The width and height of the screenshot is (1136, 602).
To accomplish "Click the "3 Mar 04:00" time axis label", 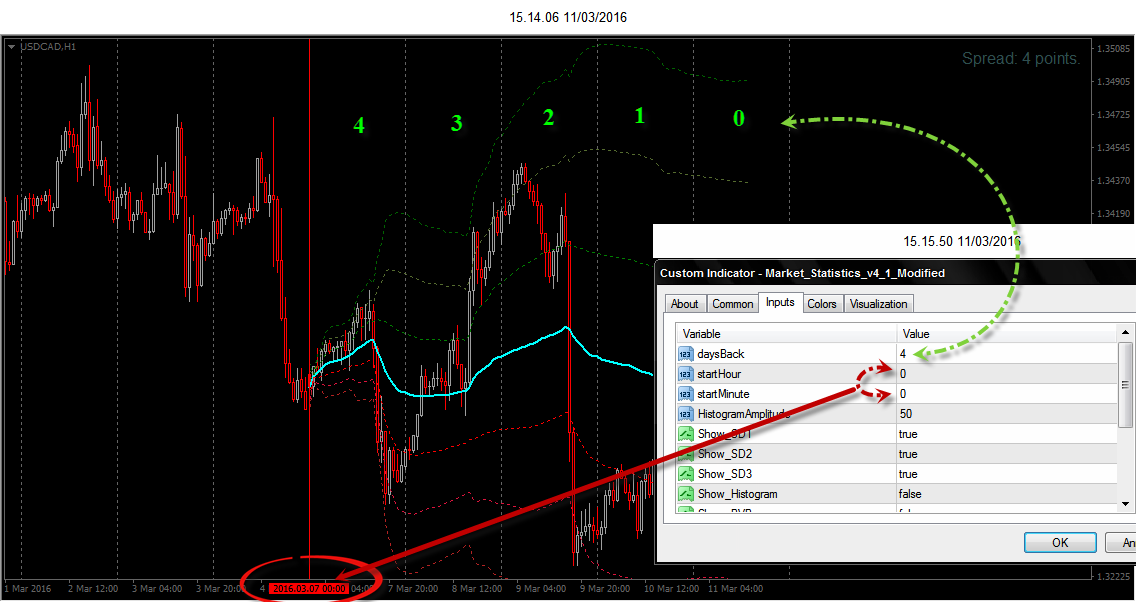I will coord(157,589).
